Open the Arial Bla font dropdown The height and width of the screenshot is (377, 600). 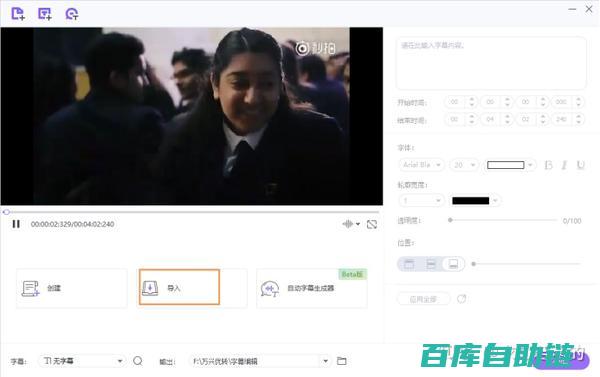[x=422, y=165]
